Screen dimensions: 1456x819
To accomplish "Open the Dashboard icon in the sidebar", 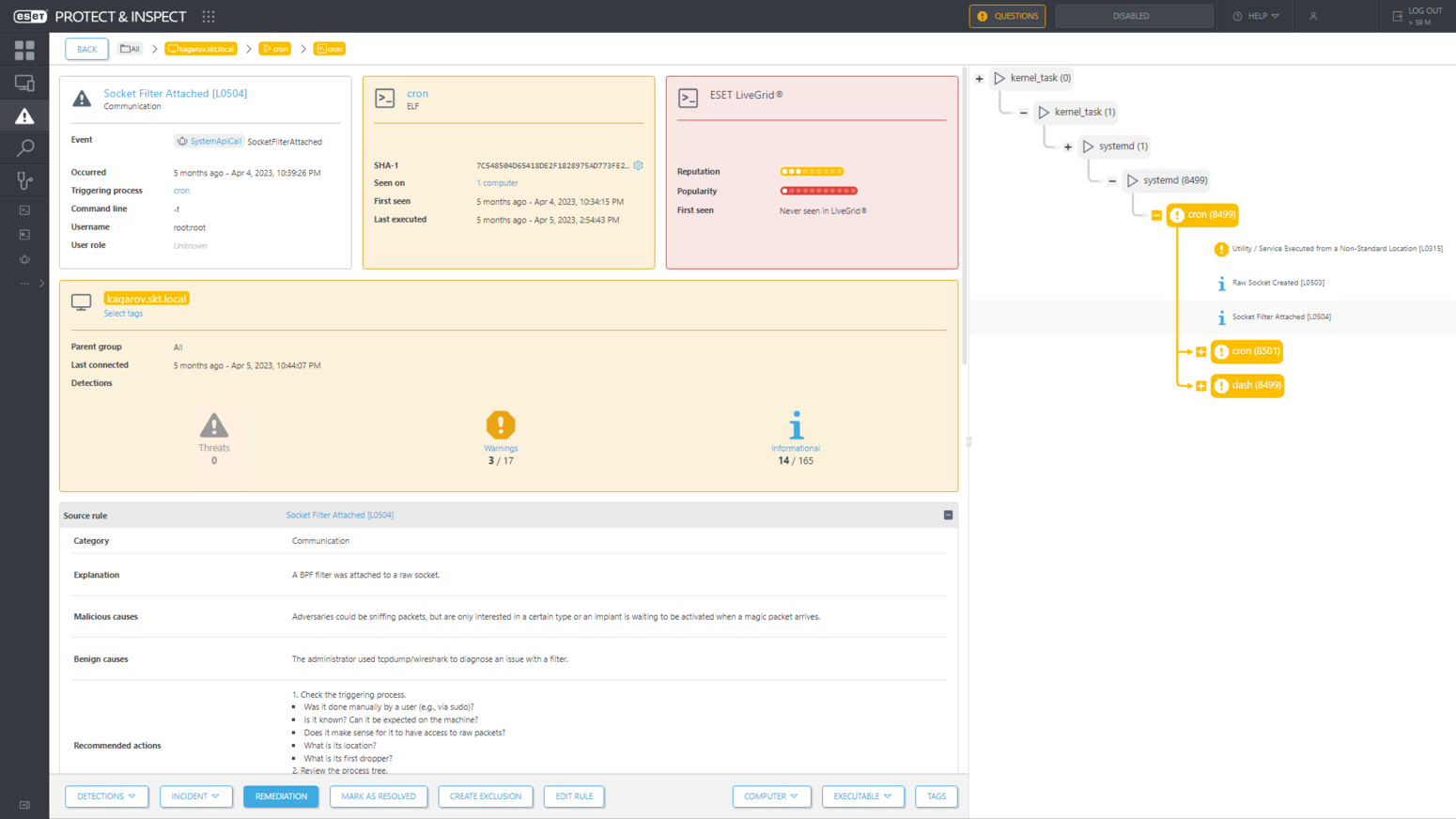I will pyautogui.click(x=24, y=50).
